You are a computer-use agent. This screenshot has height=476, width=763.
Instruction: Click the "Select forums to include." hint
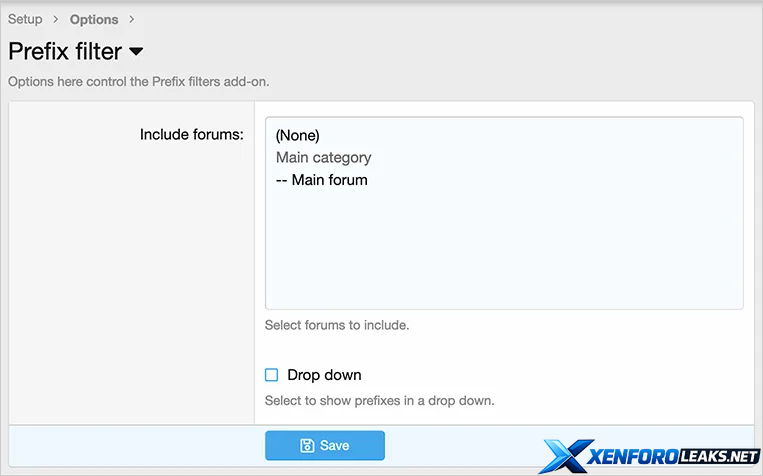coord(336,325)
